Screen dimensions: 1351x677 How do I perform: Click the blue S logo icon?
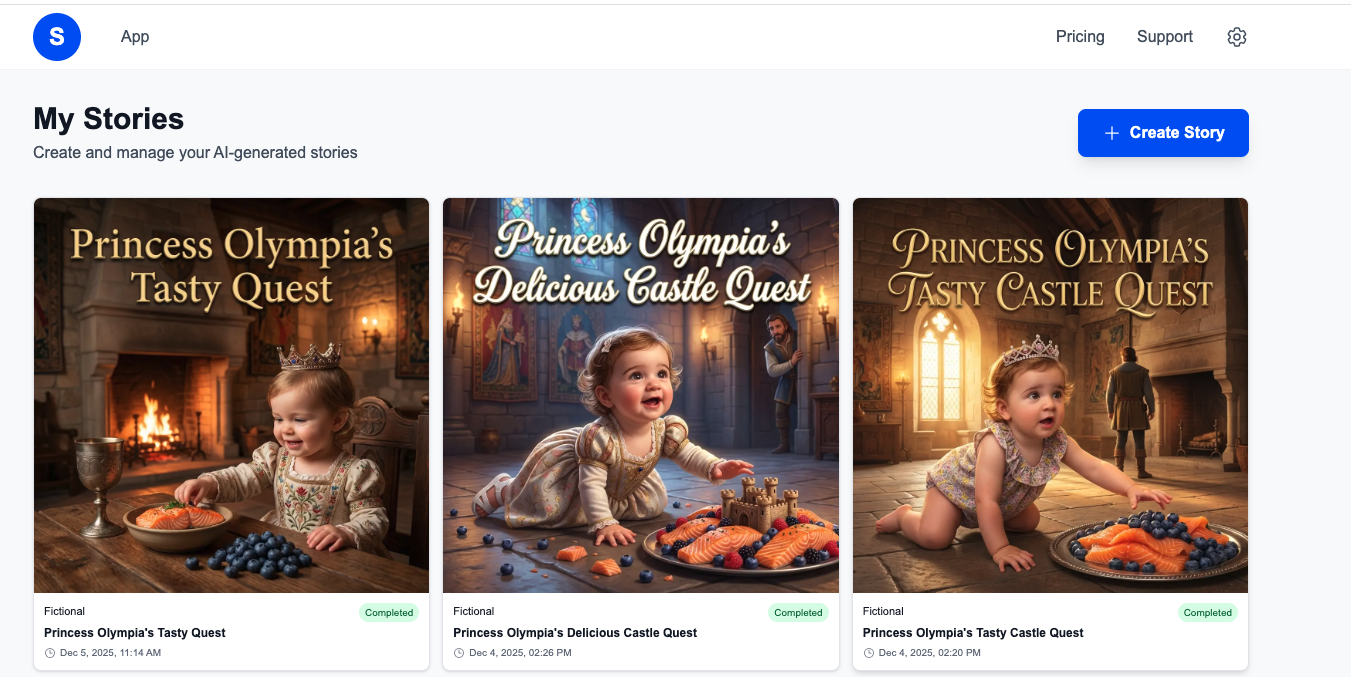click(57, 37)
